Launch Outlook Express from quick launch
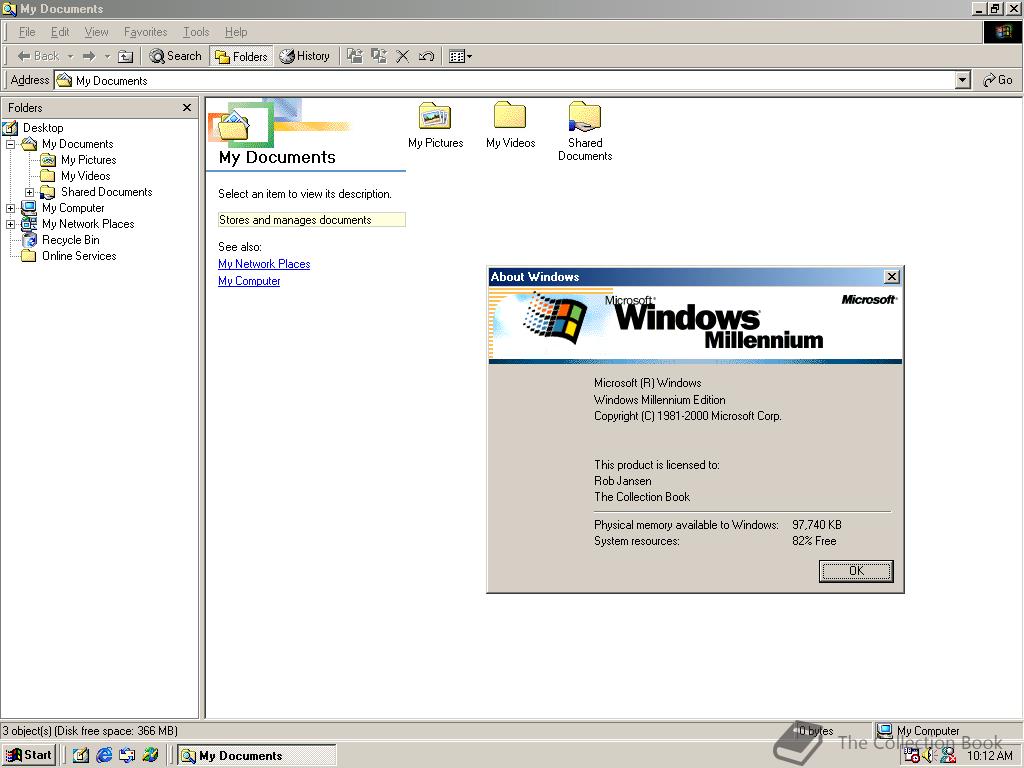 tap(127, 756)
